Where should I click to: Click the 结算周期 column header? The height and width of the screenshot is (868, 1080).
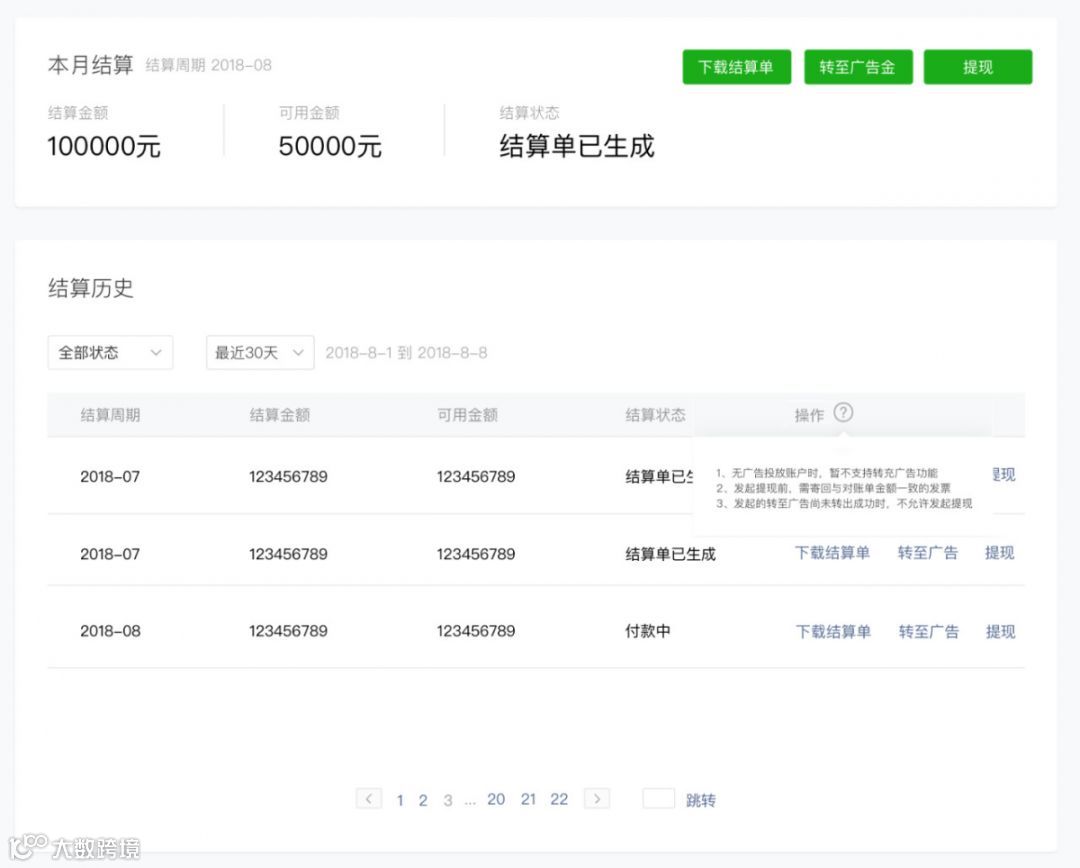[x=110, y=415]
